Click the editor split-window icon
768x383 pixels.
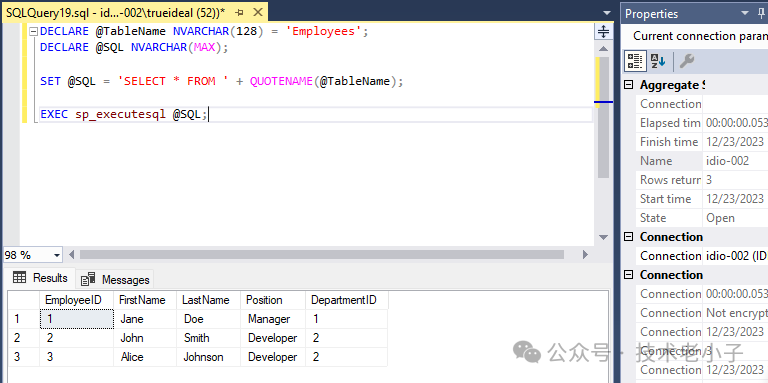603,32
